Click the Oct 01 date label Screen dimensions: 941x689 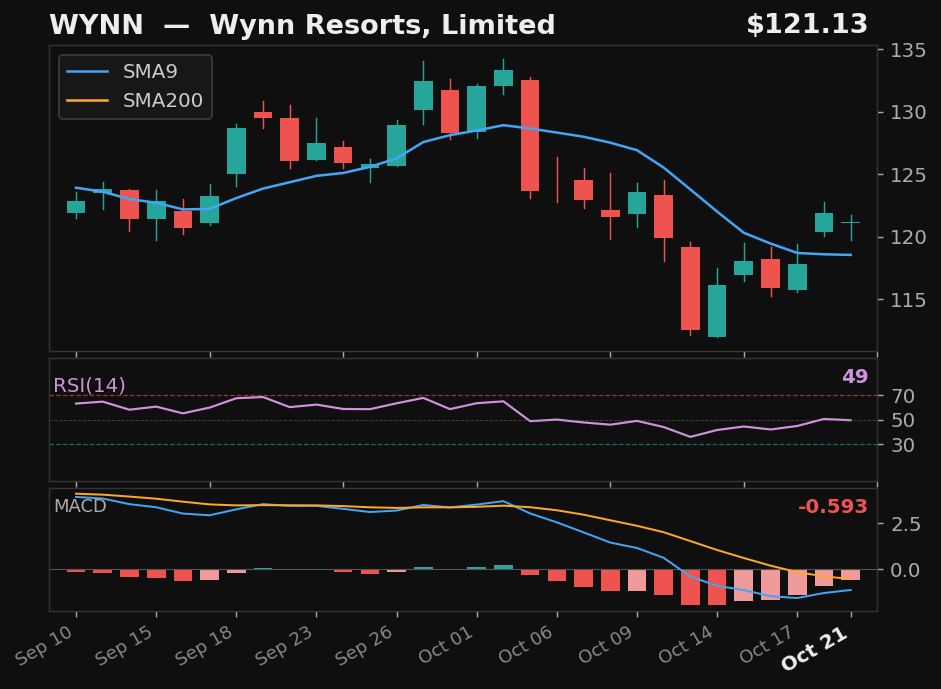click(446, 644)
